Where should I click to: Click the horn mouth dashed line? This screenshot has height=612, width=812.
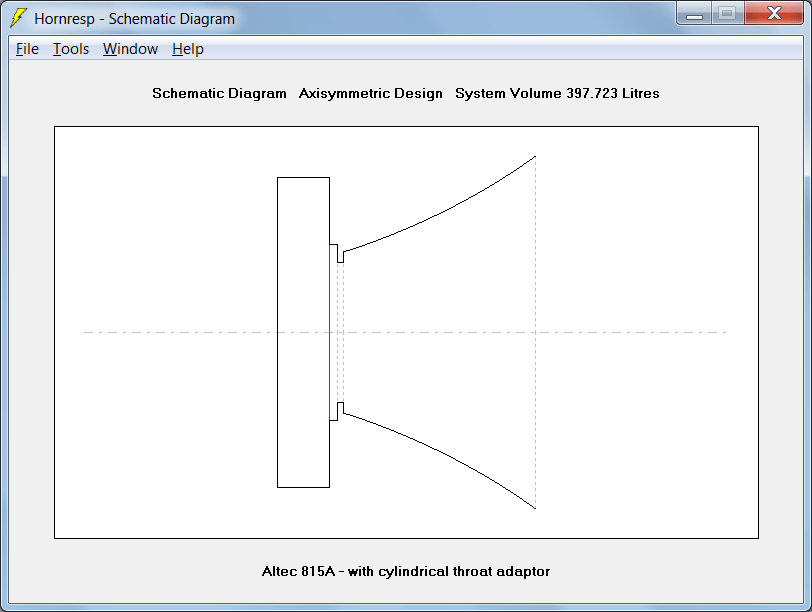pos(535,332)
